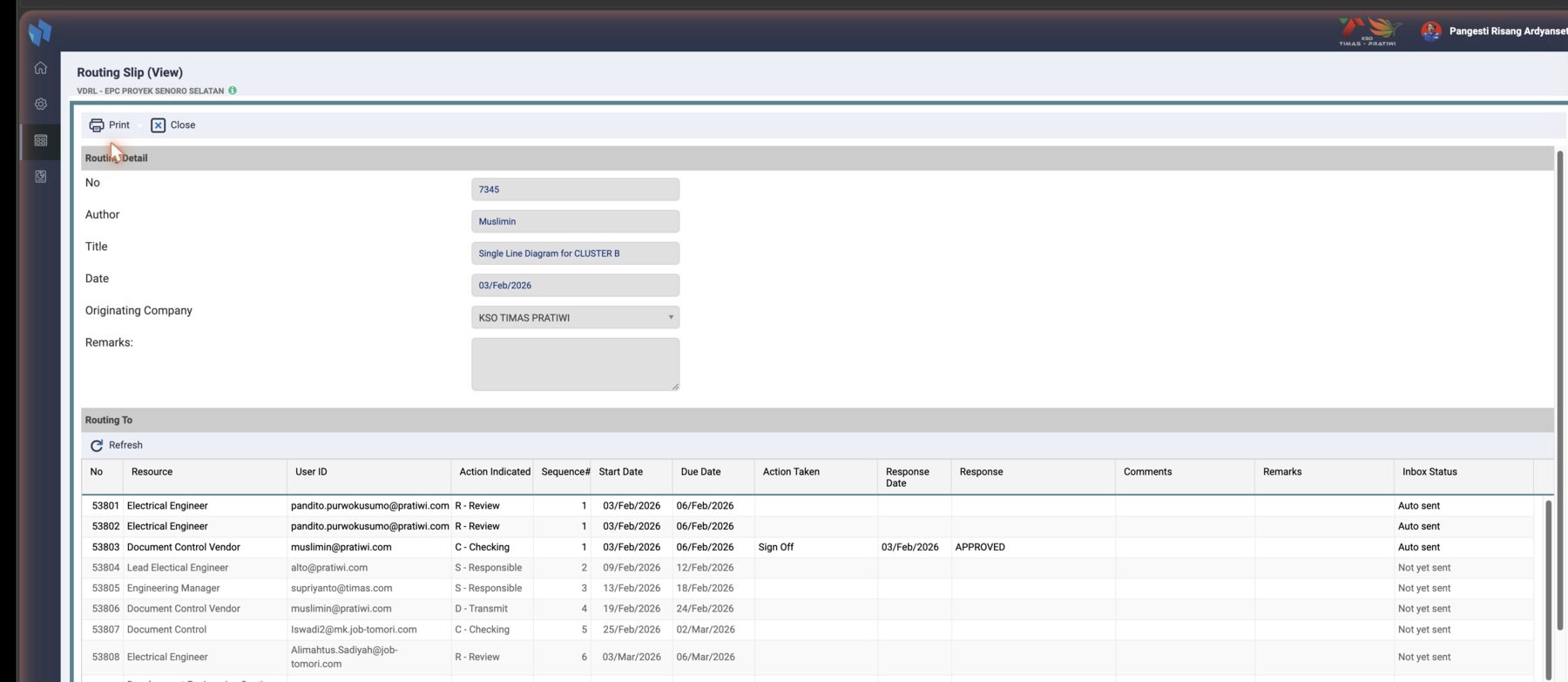The height and width of the screenshot is (682, 1568).
Task: Click the KSO Timas Pratiwi logo
Action: point(1370,31)
